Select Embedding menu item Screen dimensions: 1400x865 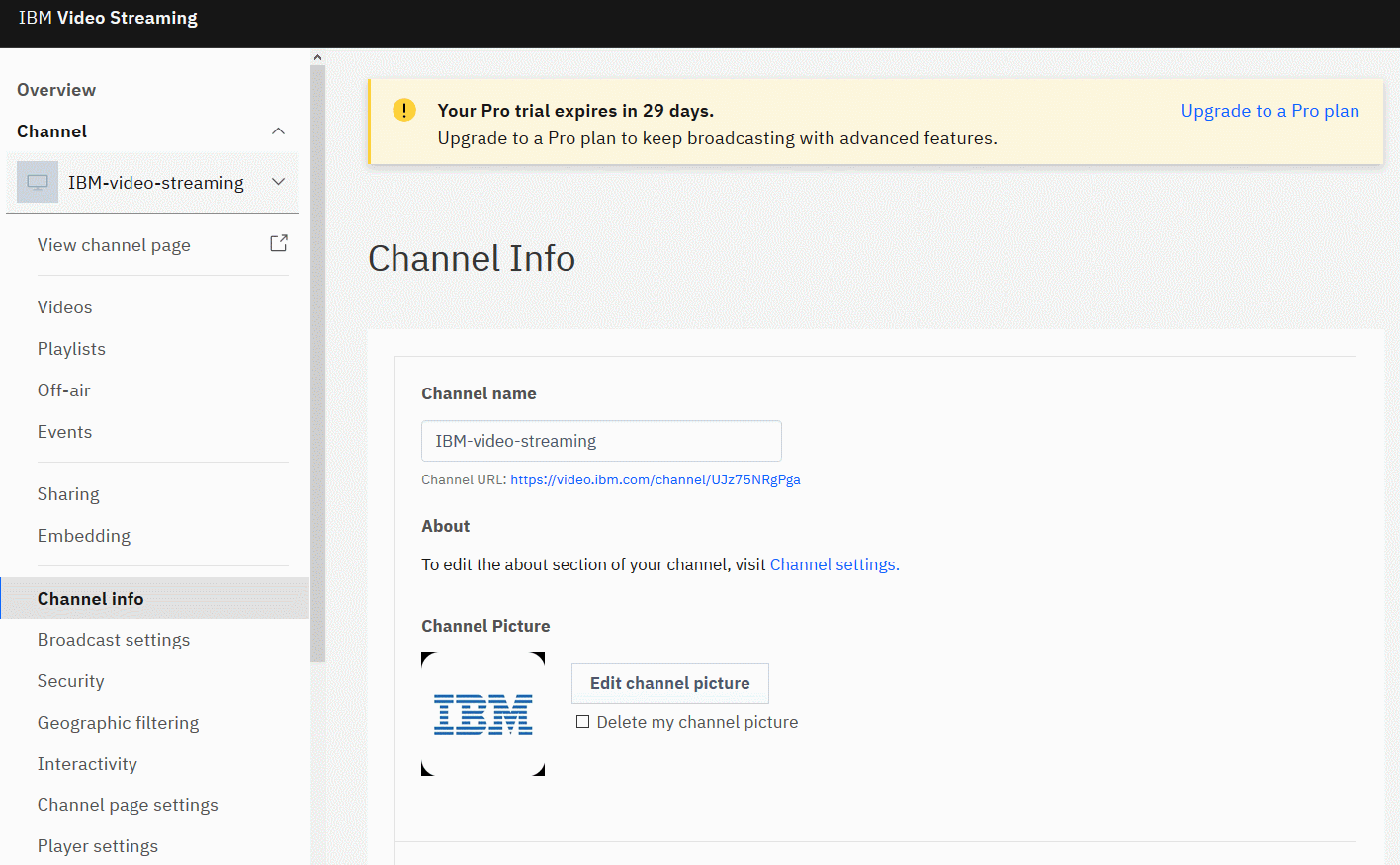point(84,536)
